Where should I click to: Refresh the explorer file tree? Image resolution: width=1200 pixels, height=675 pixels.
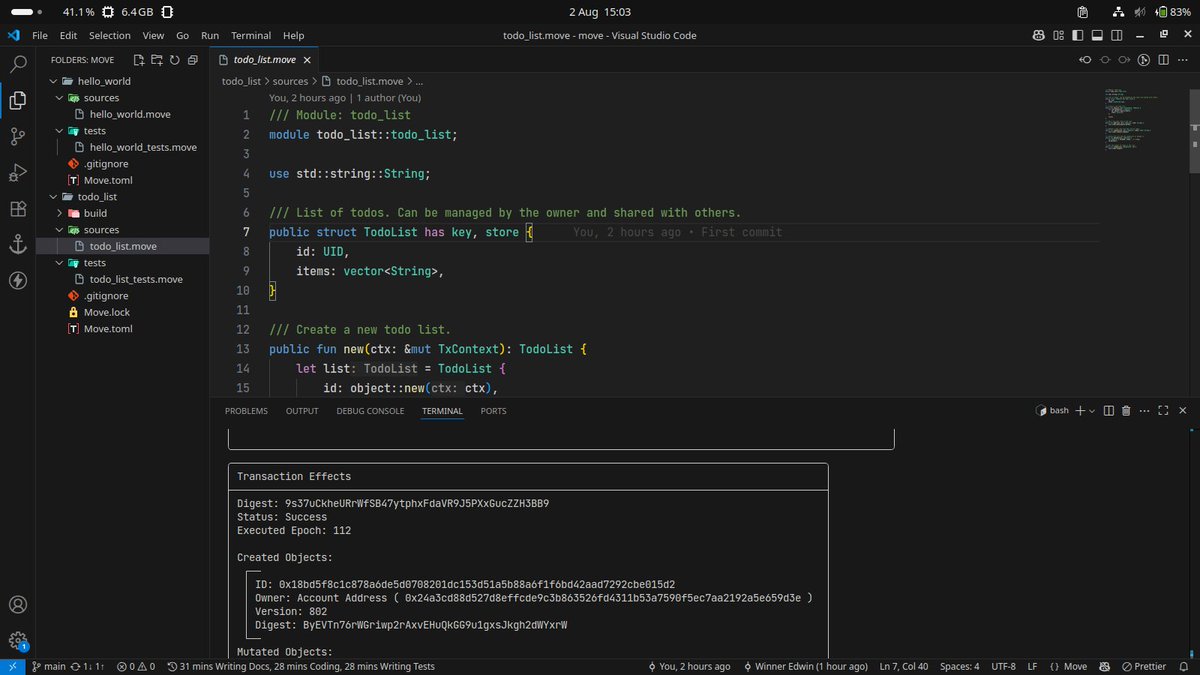click(x=175, y=60)
